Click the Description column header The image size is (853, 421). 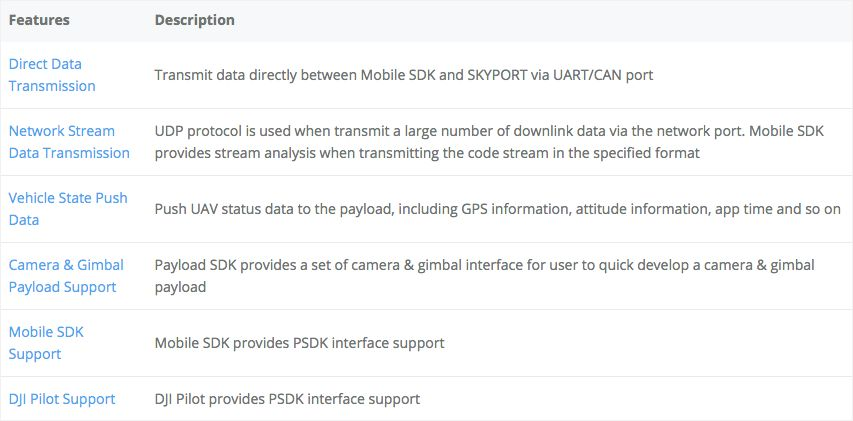(195, 20)
